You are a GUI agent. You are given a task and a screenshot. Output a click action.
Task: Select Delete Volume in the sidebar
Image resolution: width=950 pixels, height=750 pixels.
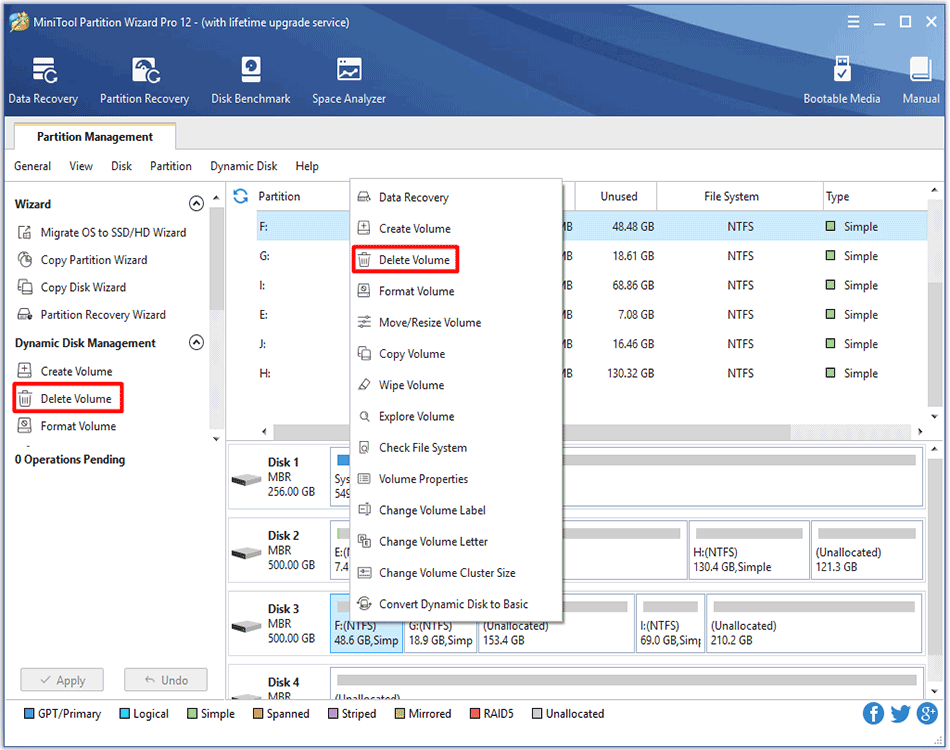[x=76, y=399]
